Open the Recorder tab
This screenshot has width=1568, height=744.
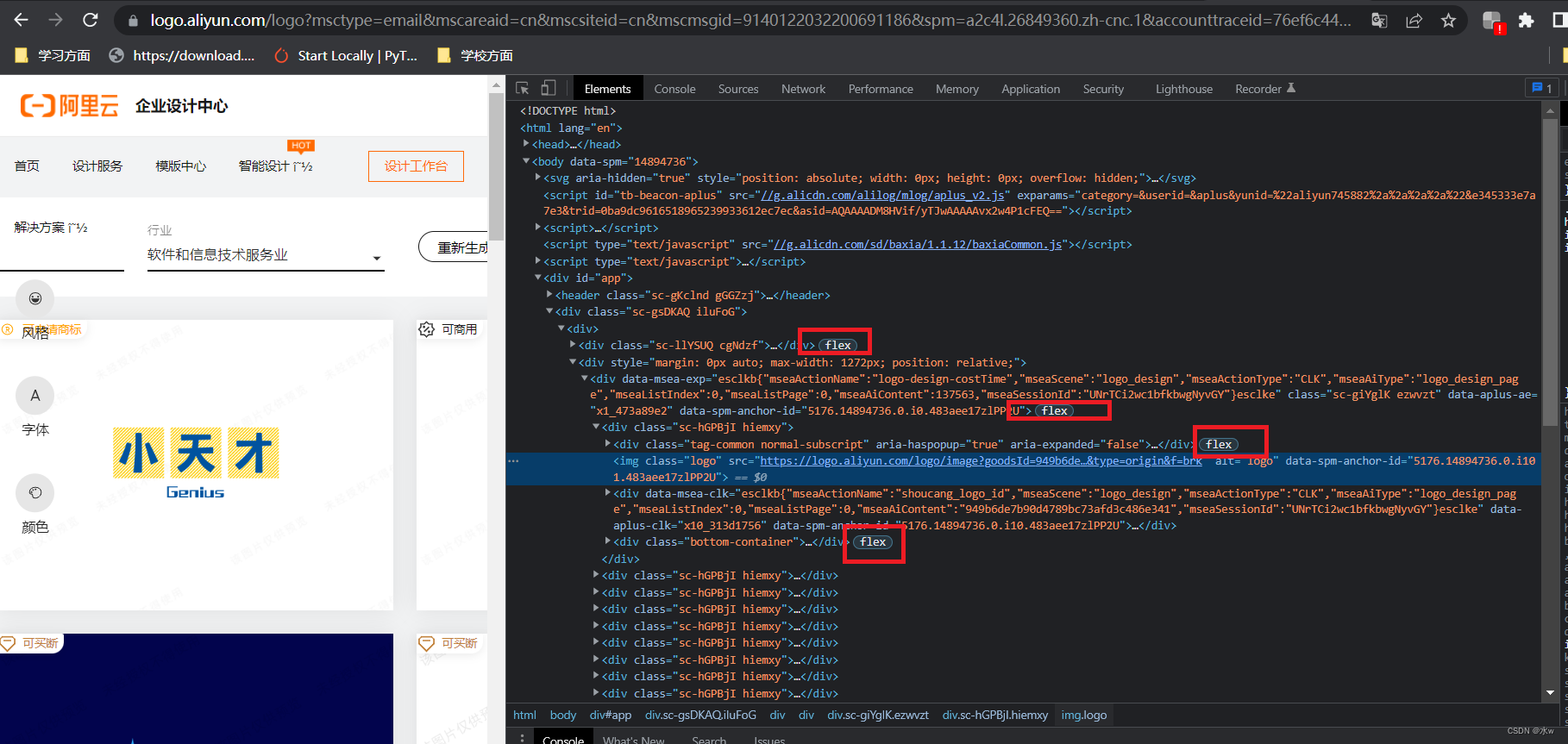pyautogui.click(x=1264, y=89)
